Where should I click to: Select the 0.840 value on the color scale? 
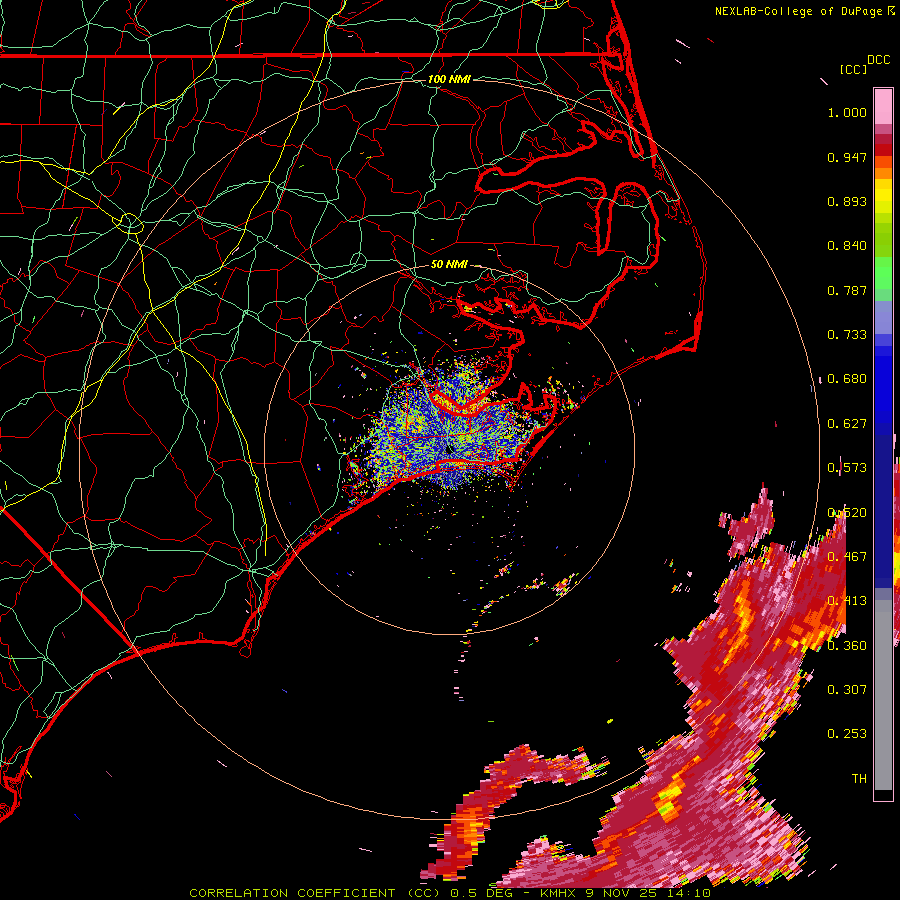pos(847,246)
